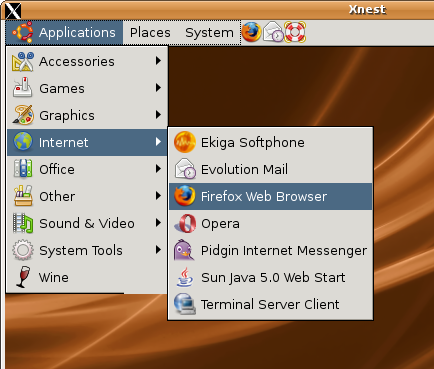Click the System Tools gear icon
434x369 pixels.
[x=23, y=250]
